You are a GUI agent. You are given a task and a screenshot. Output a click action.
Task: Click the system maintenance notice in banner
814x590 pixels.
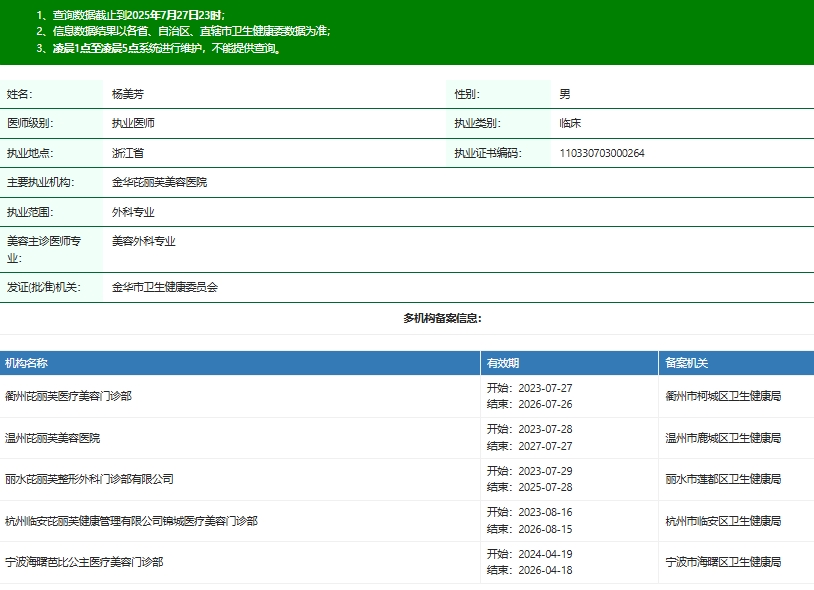pyautogui.click(x=166, y=47)
